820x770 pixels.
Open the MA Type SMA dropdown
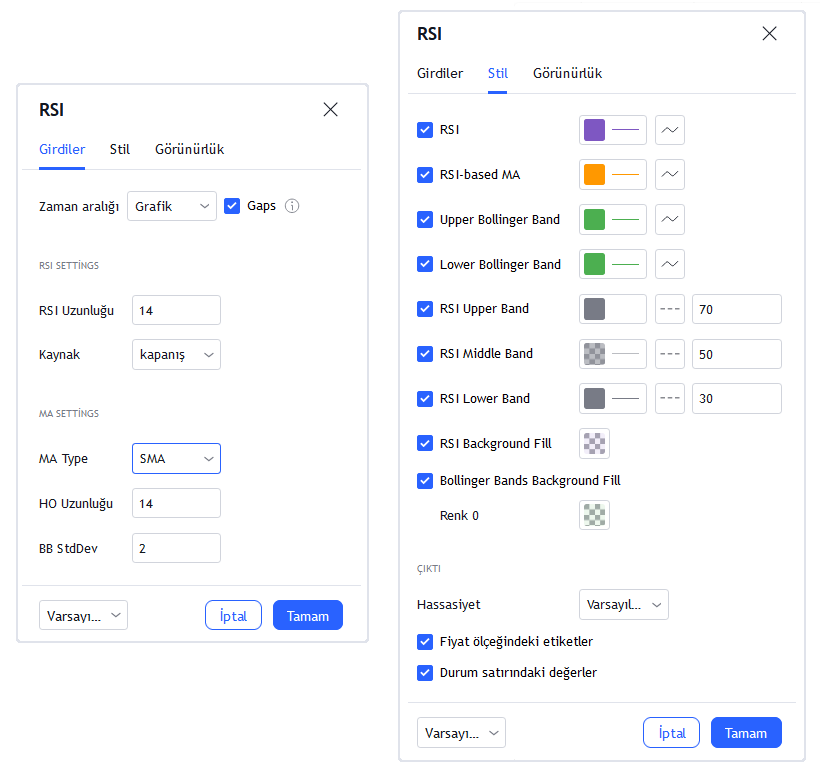click(176, 459)
